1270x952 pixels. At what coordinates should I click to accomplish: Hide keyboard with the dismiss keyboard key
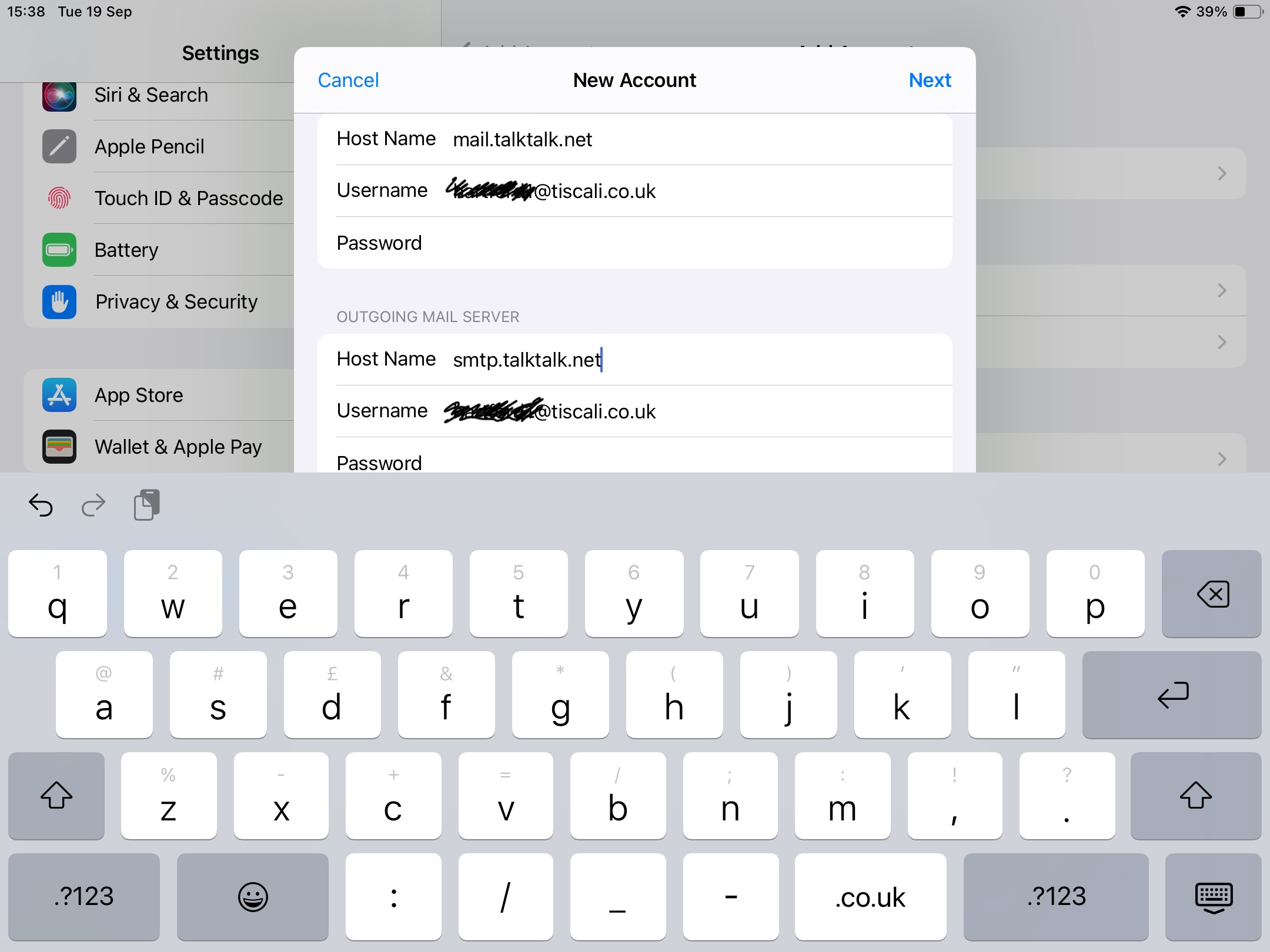click(x=1214, y=897)
